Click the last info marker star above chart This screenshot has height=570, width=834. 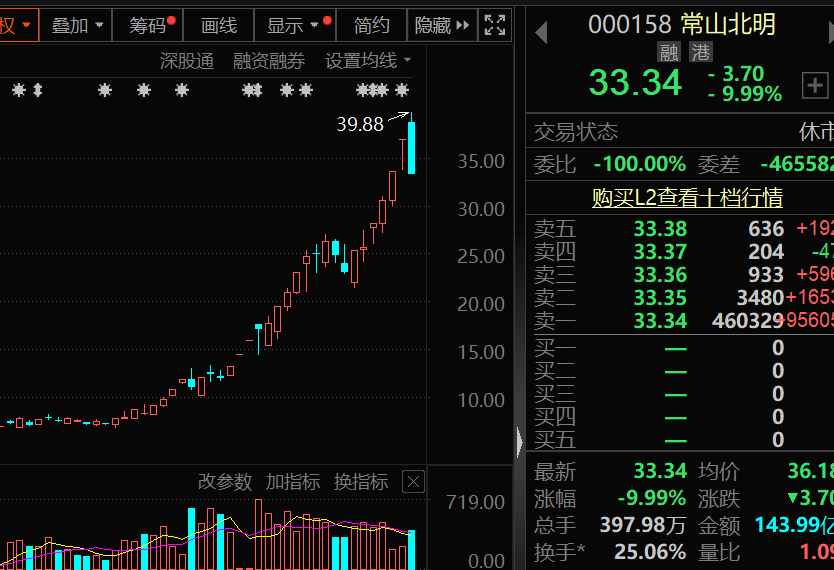(x=403, y=91)
